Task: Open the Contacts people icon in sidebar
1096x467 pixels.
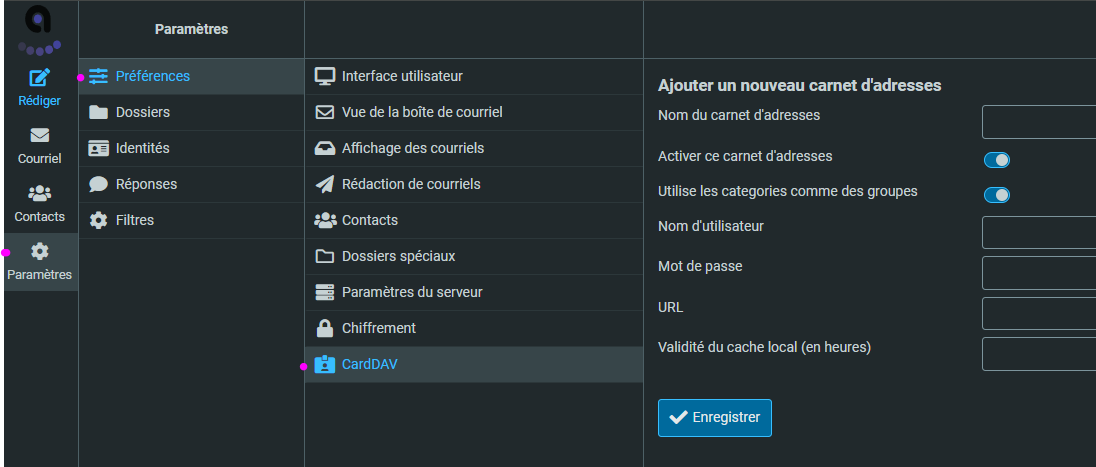Action: point(40,194)
